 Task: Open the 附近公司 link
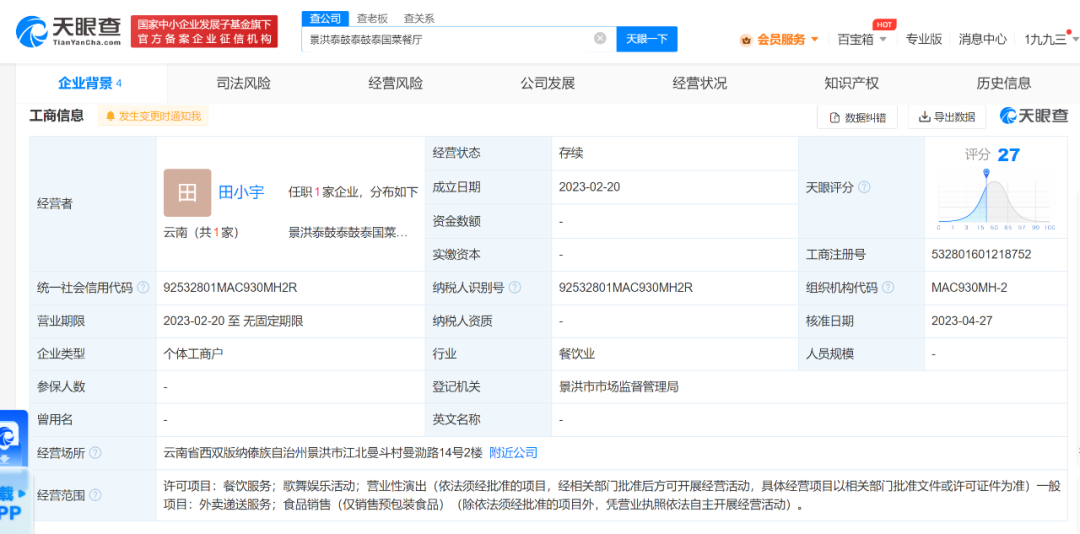(x=513, y=453)
